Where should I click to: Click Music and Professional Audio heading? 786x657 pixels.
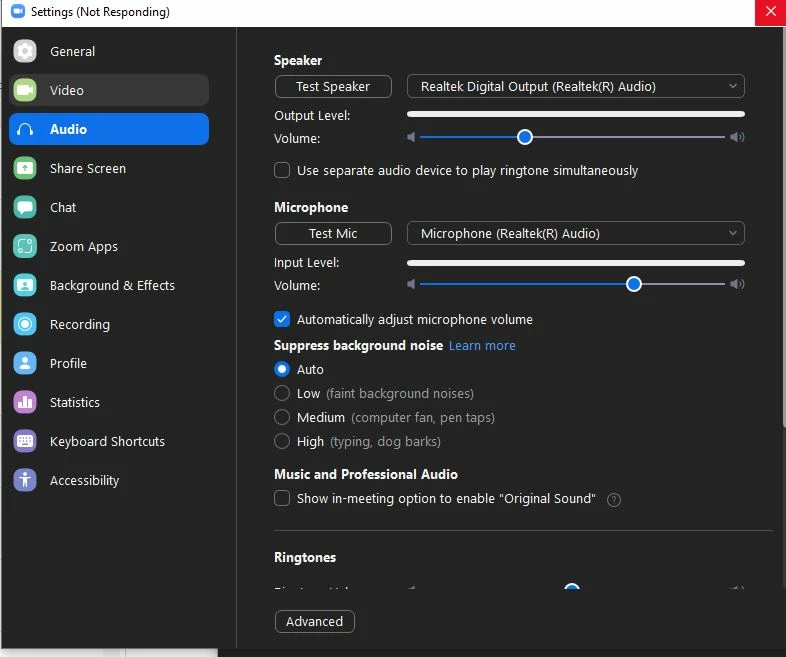pos(365,474)
